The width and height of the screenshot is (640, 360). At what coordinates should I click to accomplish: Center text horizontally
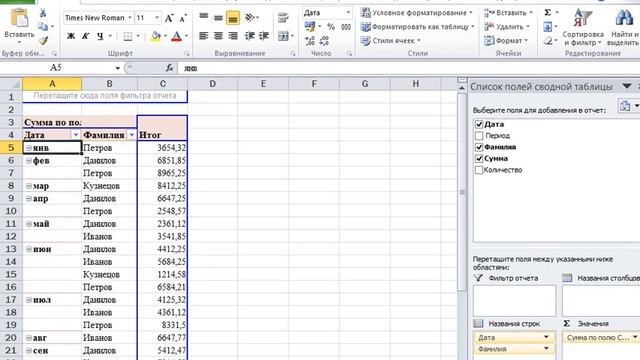[218, 36]
